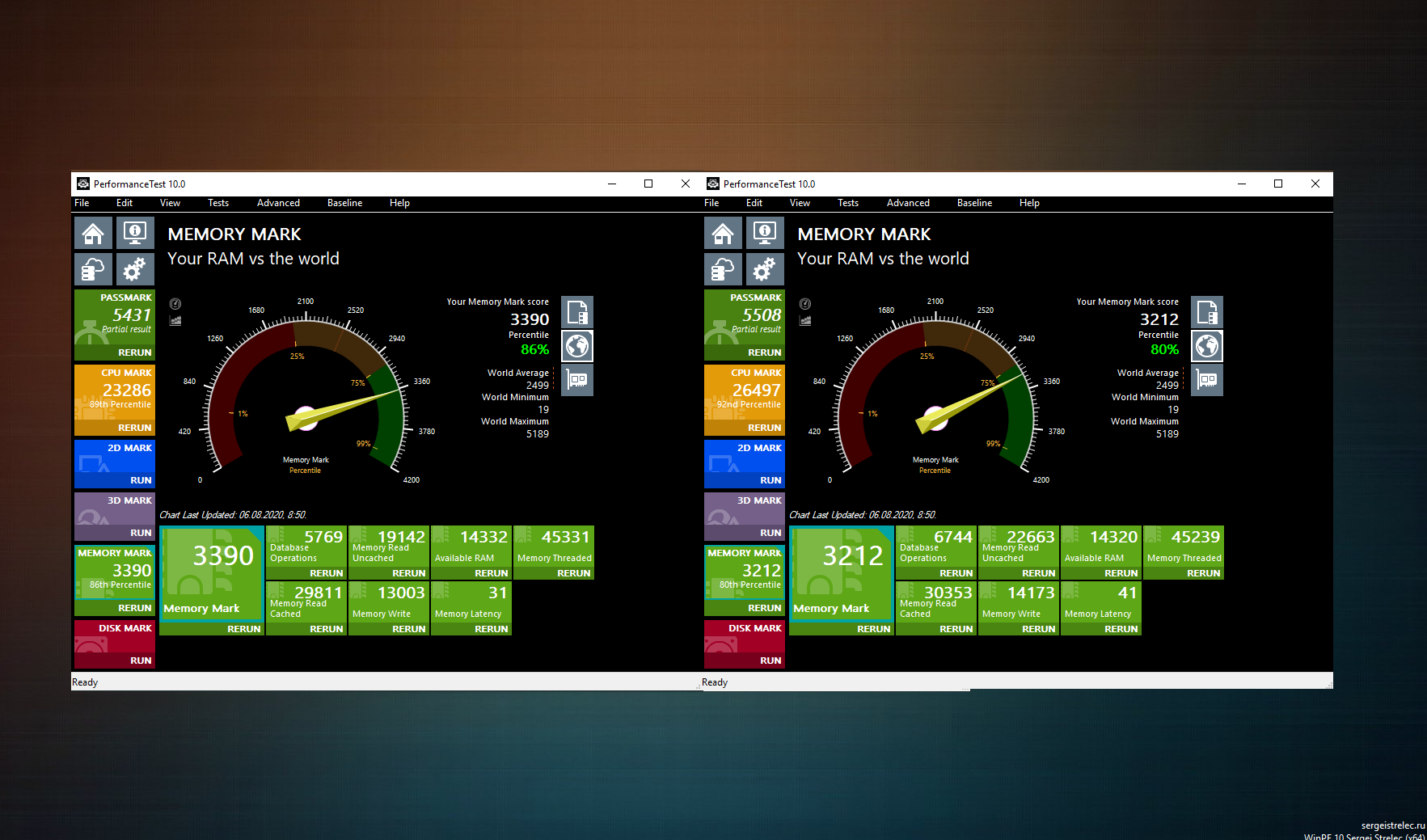This screenshot has height=840, width=1427.
Task: Run Disk Mark in left window
Action: [141, 661]
